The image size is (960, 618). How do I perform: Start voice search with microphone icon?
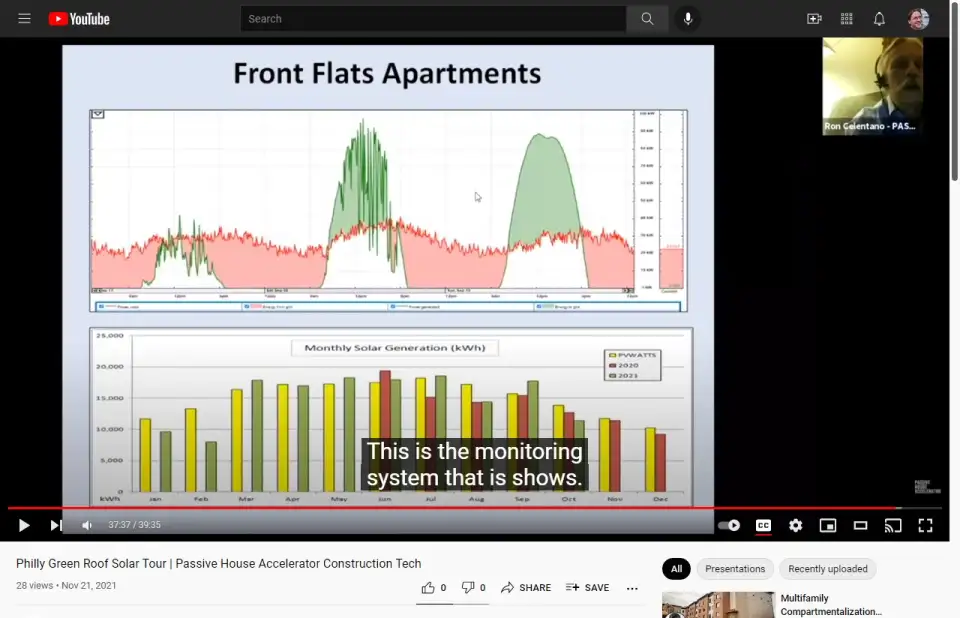tap(688, 19)
